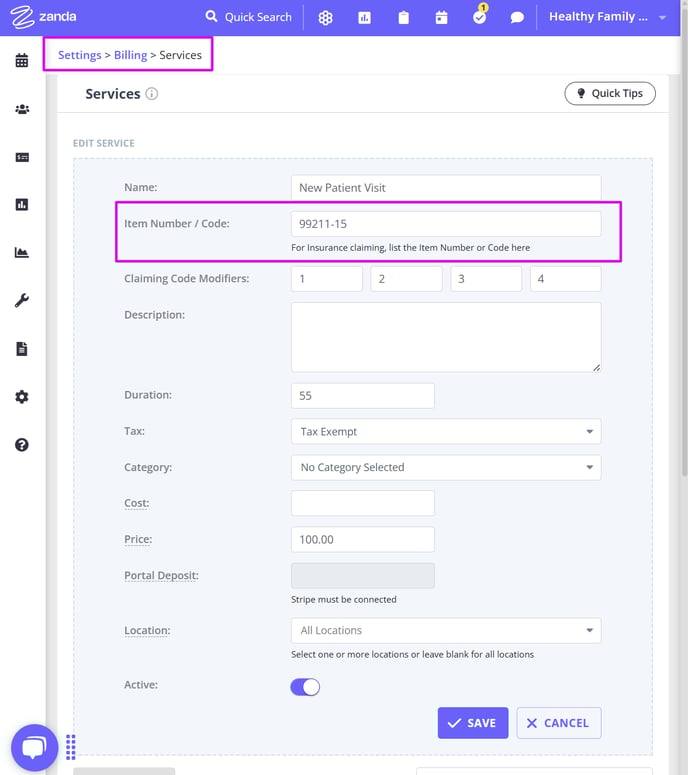Expand the All Locations dropdown

click(x=446, y=630)
